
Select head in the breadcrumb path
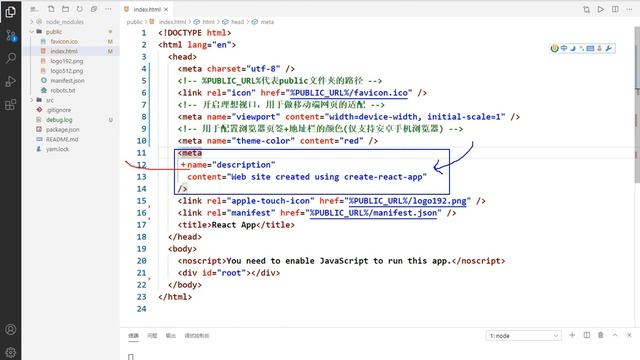click(x=237, y=22)
